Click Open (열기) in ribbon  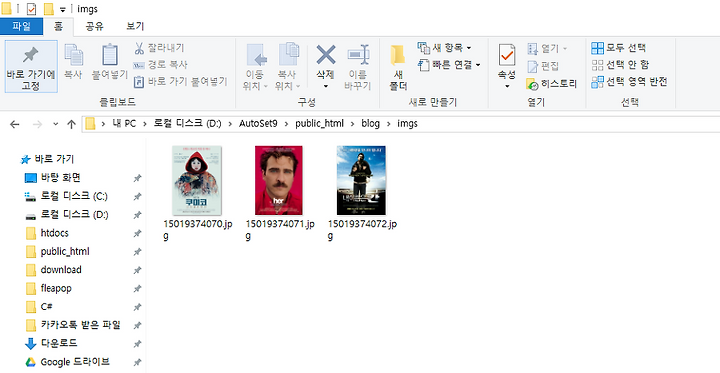point(547,48)
